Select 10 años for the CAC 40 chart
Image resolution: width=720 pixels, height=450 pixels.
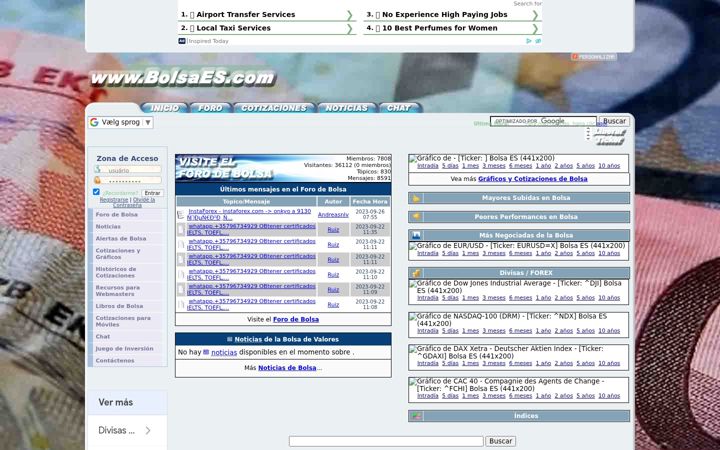(609, 396)
